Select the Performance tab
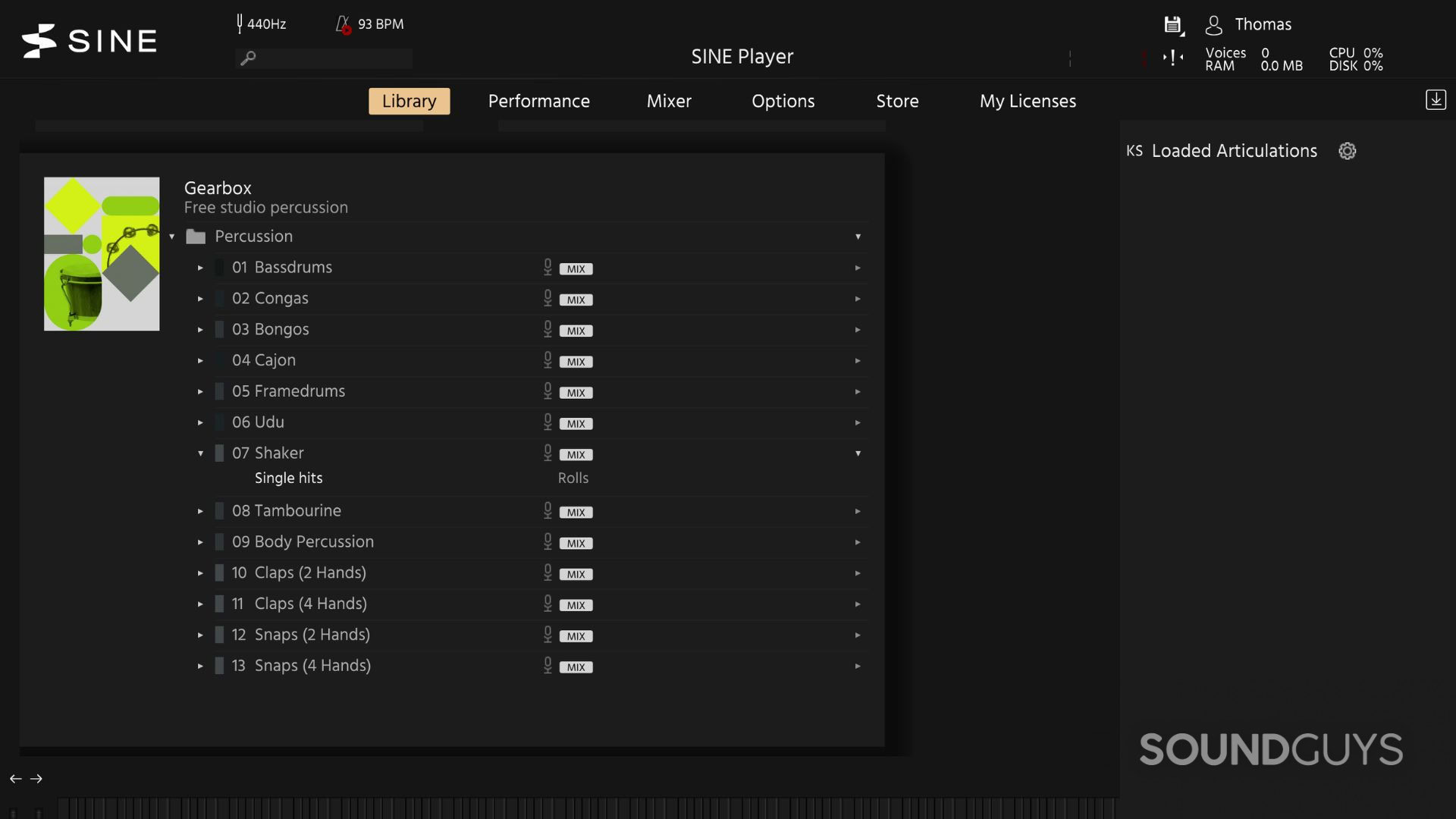The height and width of the screenshot is (819, 1456). (539, 101)
